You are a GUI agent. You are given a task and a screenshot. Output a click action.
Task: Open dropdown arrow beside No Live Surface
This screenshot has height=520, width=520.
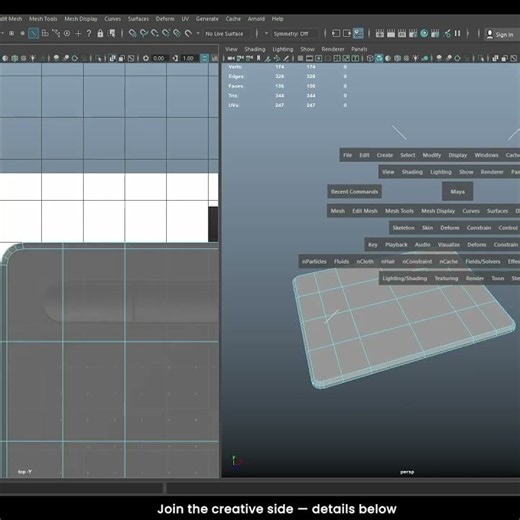(x=198, y=33)
